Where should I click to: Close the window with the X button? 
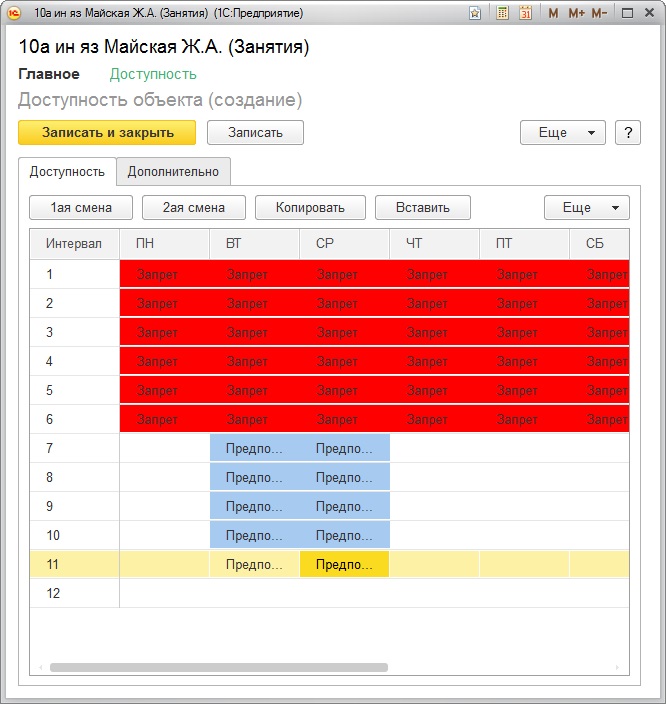(x=649, y=13)
